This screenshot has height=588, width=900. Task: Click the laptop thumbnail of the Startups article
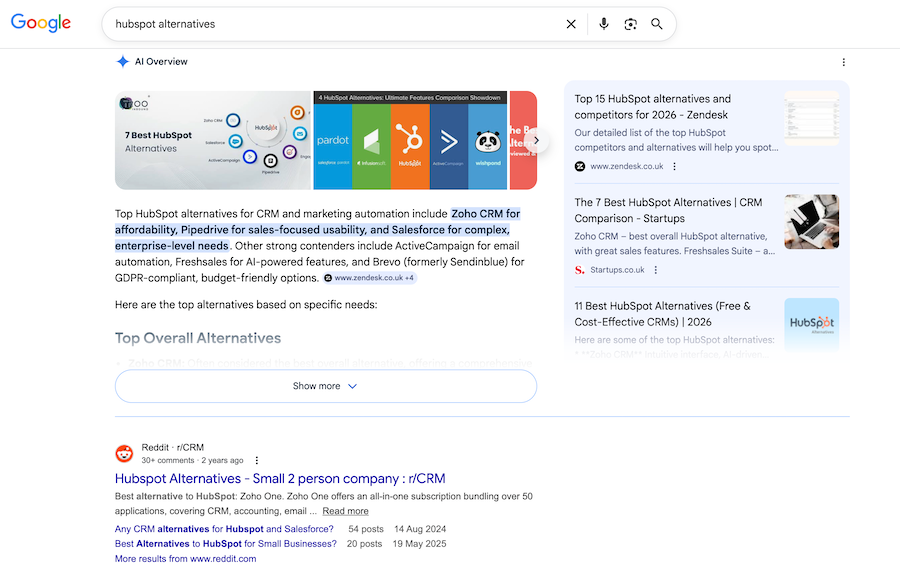(x=812, y=222)
